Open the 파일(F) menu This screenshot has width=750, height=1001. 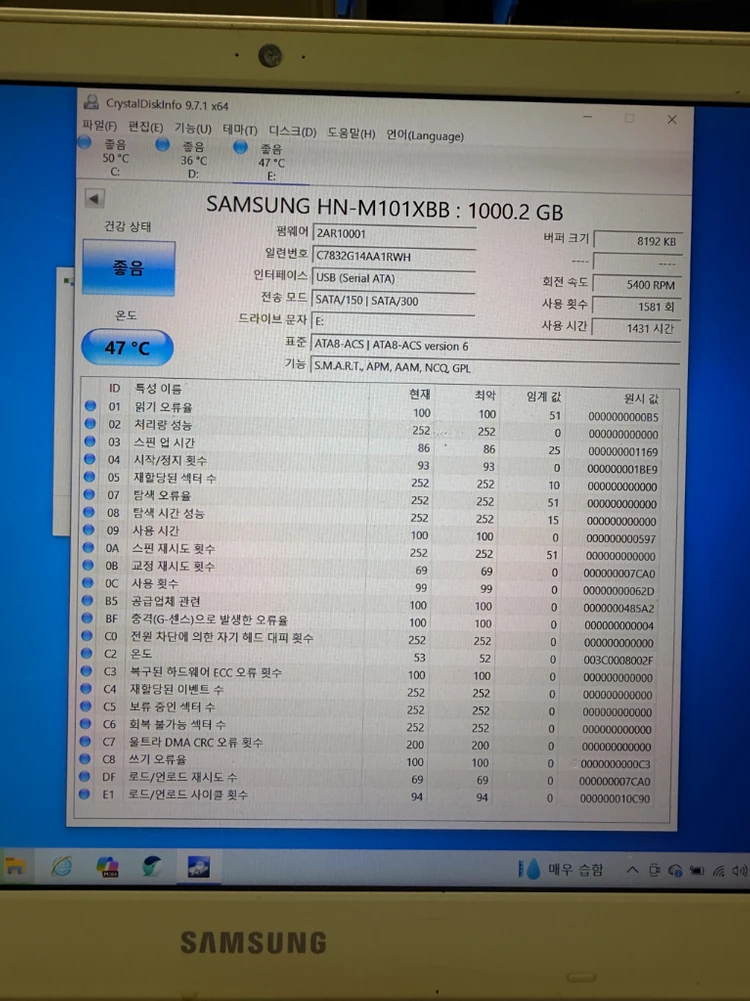tap(100, 125)
